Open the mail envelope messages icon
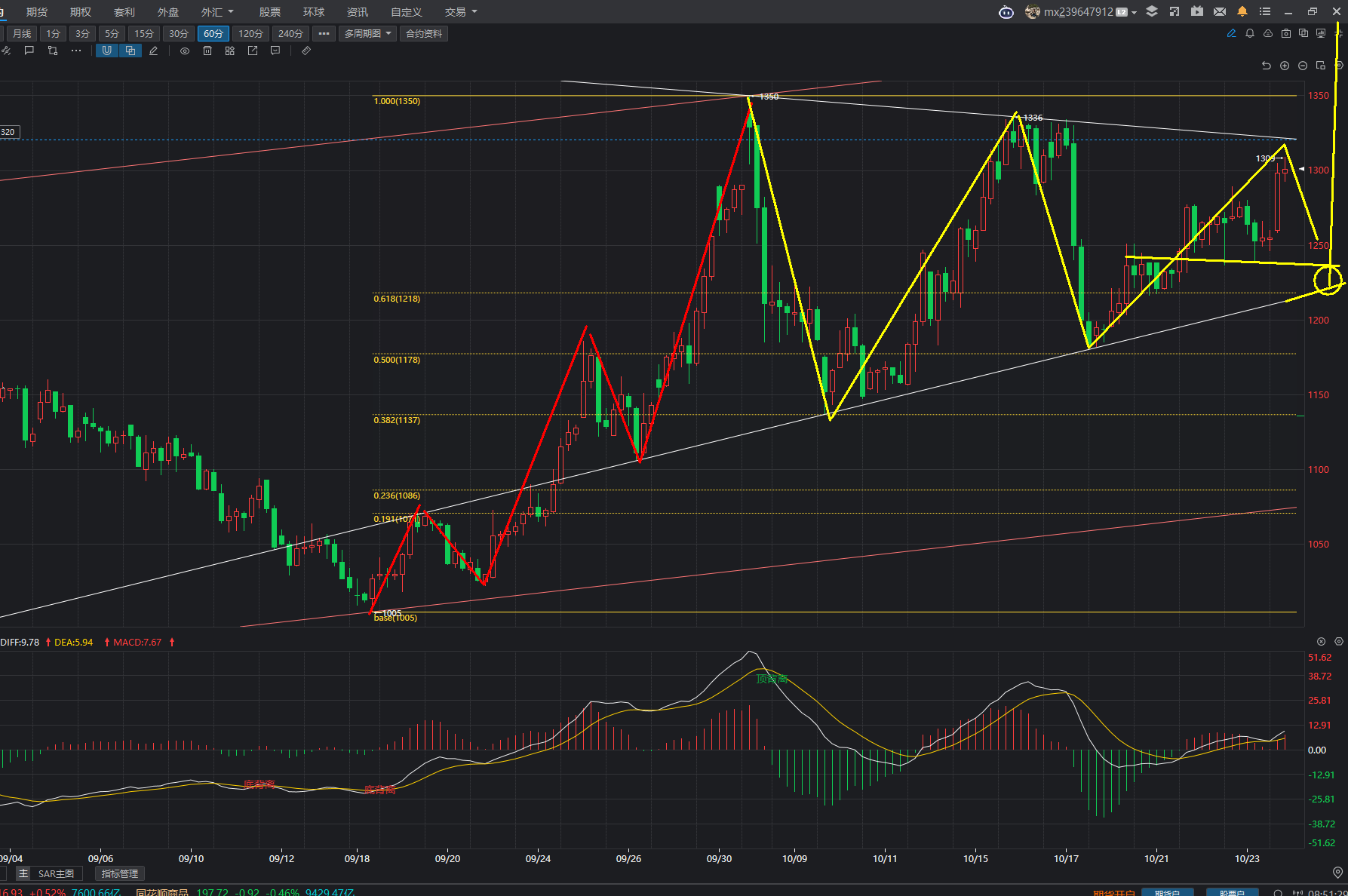 point(1220,11)
